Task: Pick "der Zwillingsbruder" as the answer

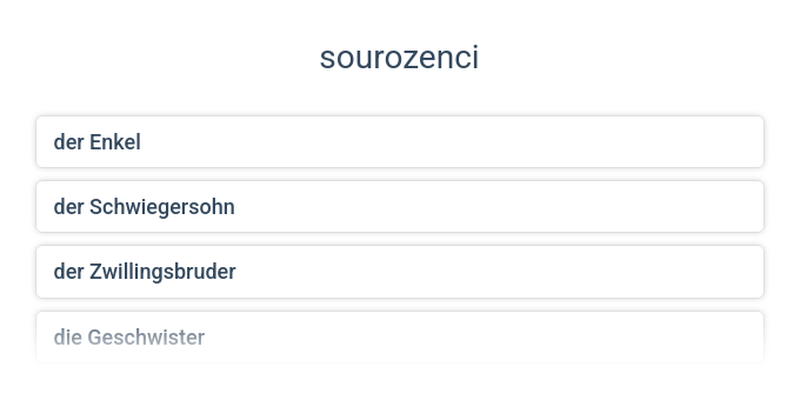Action: point(400,271)
